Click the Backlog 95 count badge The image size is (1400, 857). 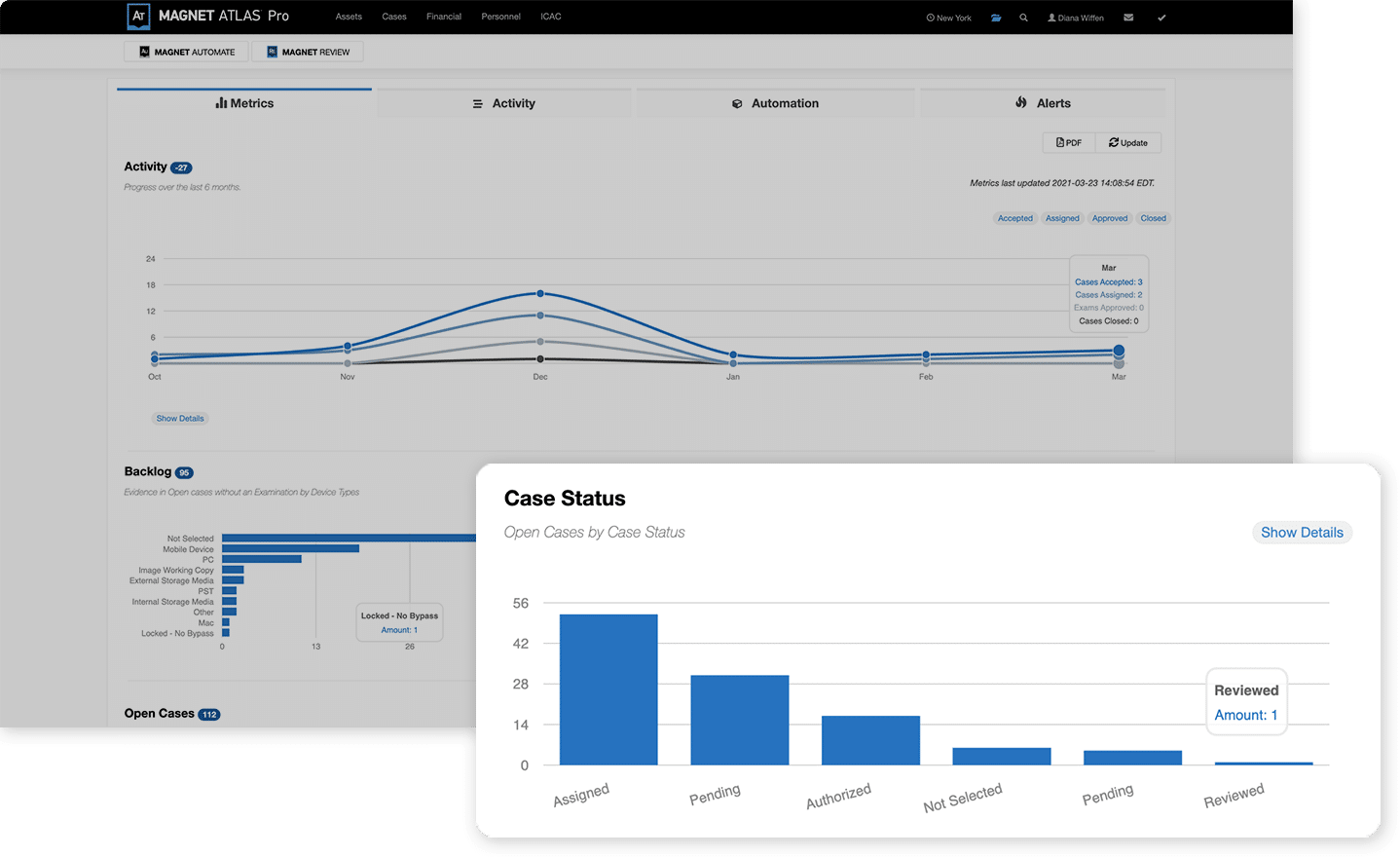[x=184, y=473]
